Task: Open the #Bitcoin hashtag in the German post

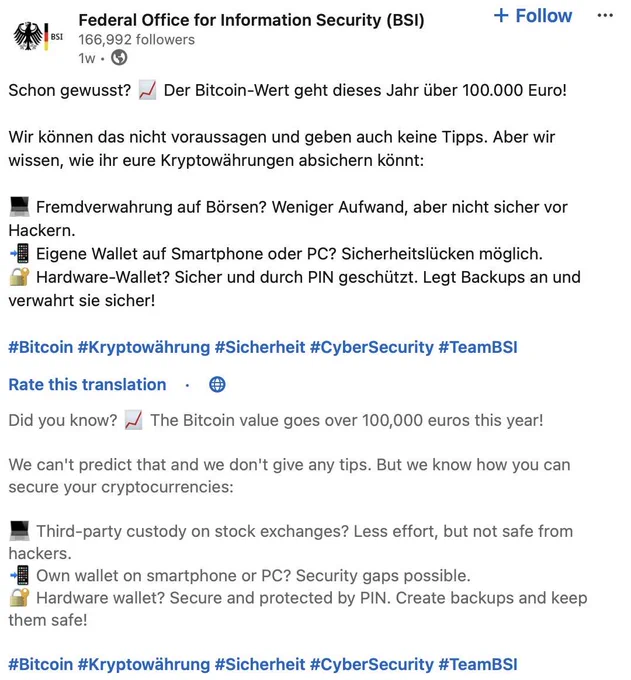Action: click(x=41, y=347)
